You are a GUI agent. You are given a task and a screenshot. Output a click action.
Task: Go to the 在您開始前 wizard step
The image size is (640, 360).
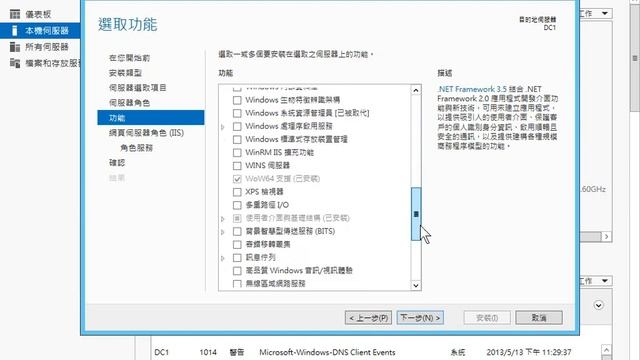pos(129,58)
